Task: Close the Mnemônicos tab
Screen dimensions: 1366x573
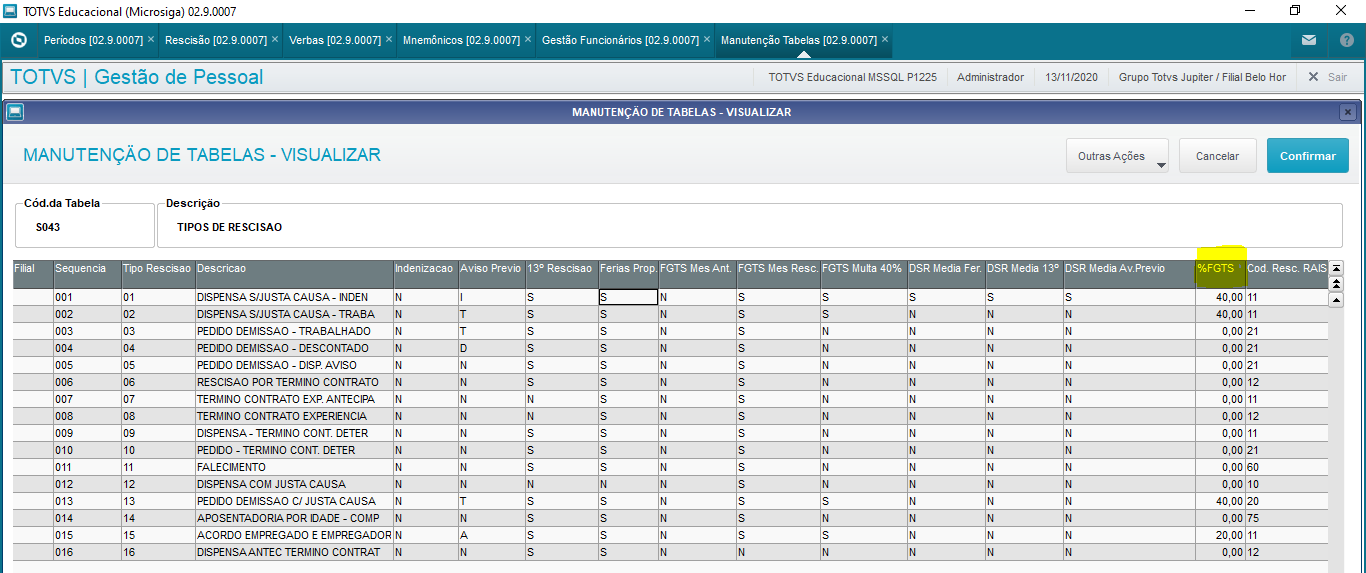Action: [x=528, y=40]
